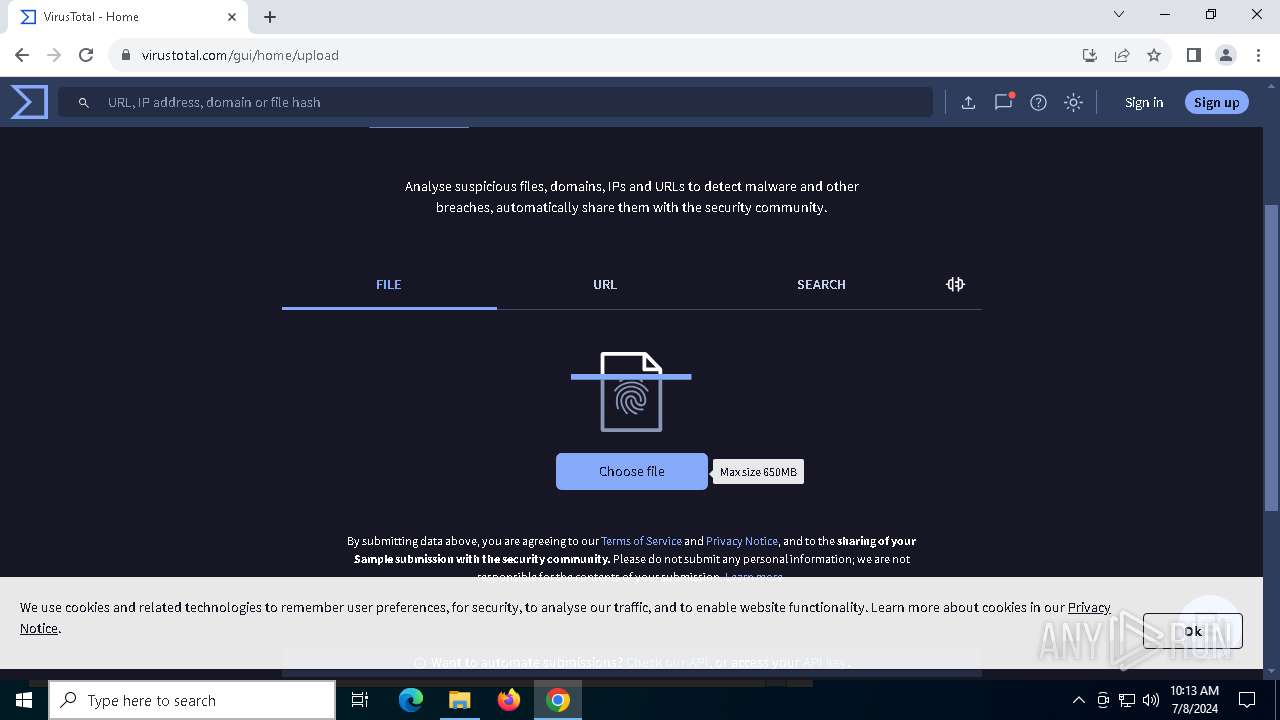Click the Chrome taskbar icon
The image size is (1280, 720).
click(x=558, y=700)
